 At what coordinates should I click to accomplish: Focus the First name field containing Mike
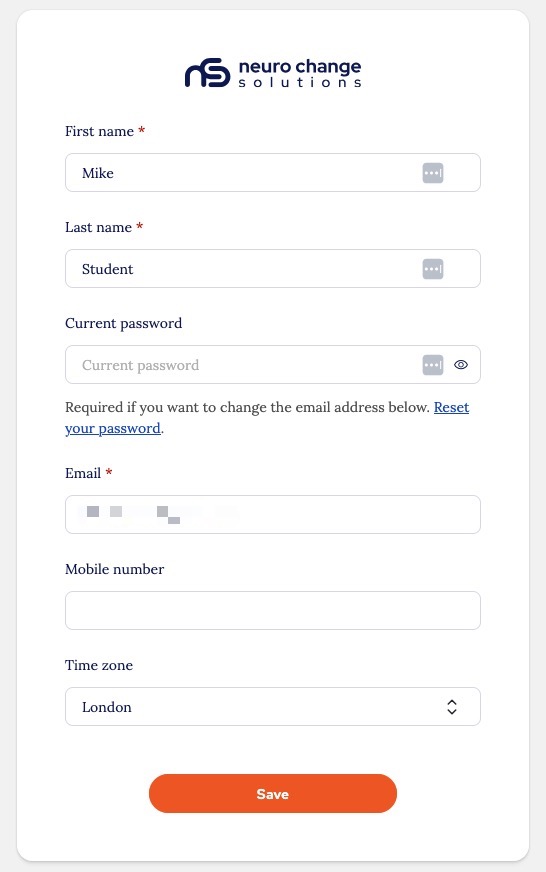[x=272, y=172]
